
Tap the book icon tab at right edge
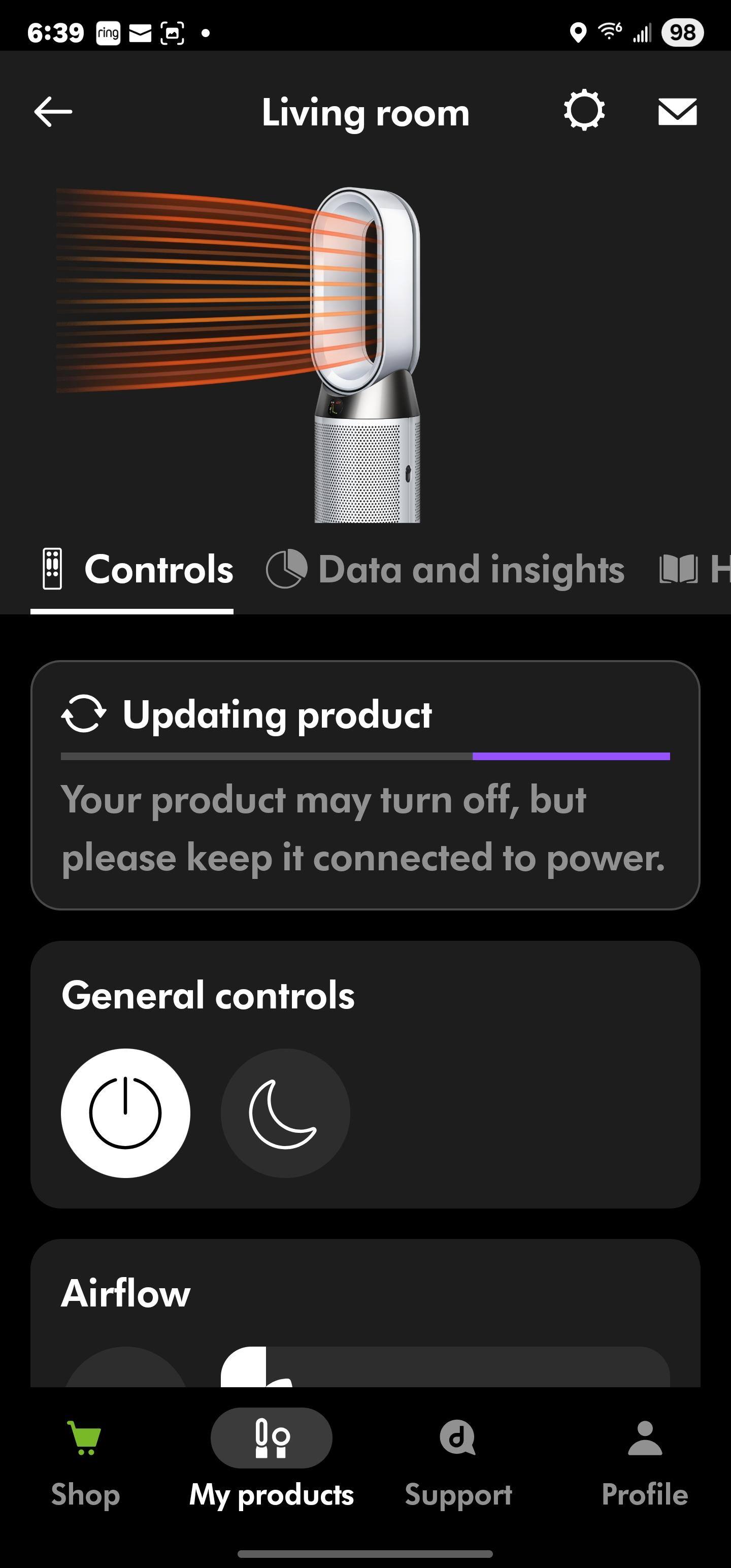click(679, 570)
